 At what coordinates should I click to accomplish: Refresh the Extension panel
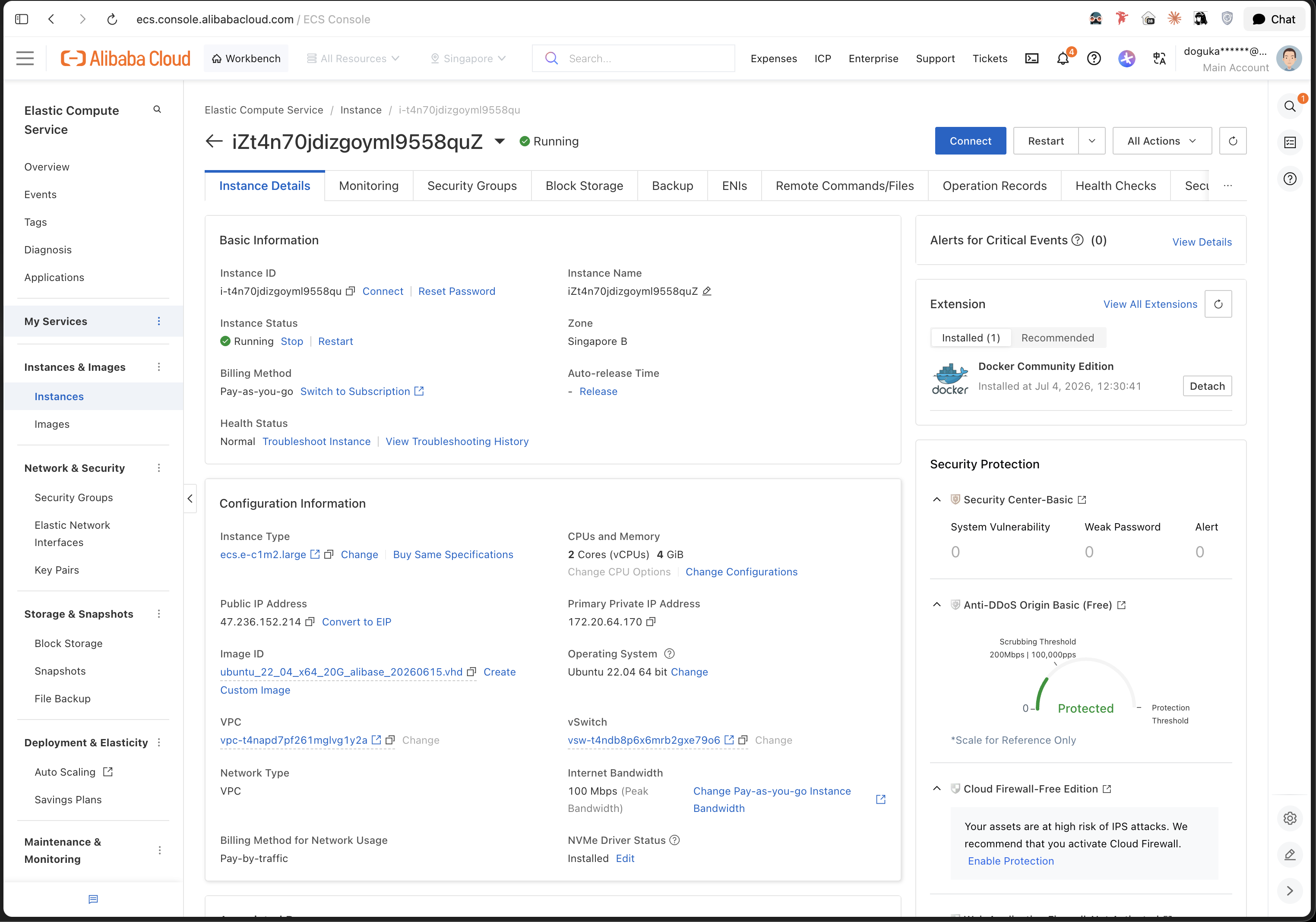(1218, 304)
